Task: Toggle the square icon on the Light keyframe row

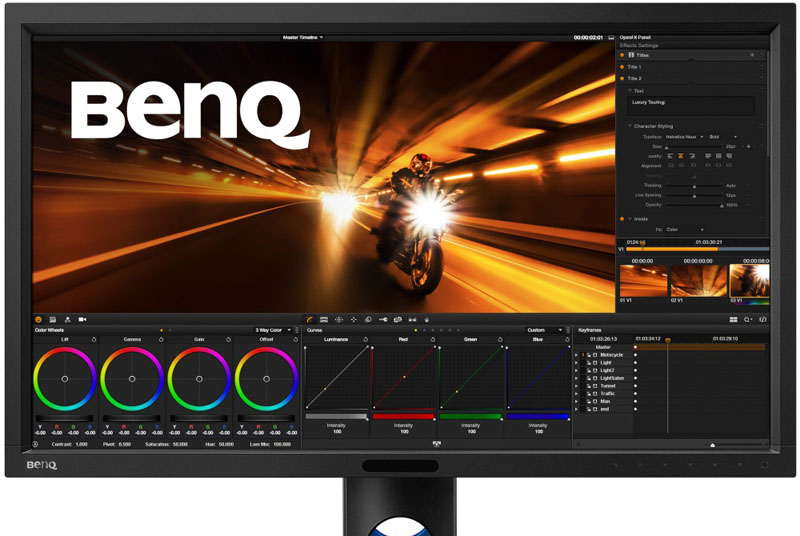Action: [x=595, y=363]
